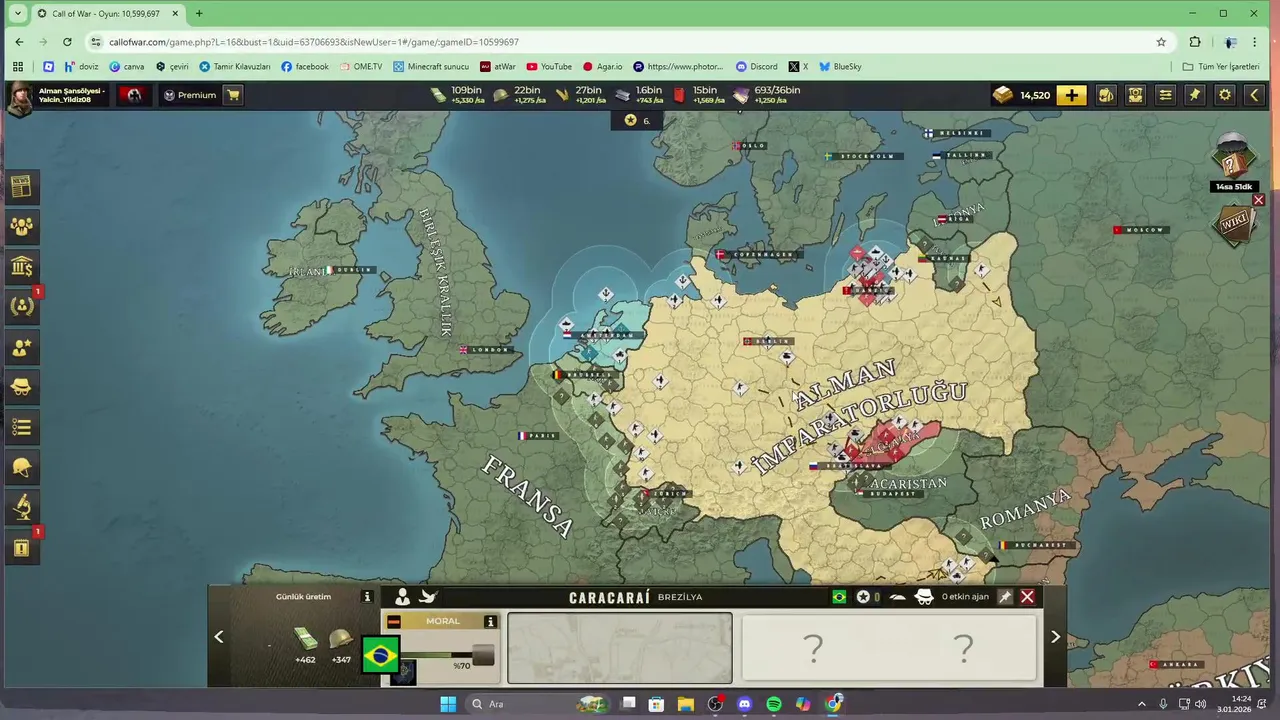Open the medal achievements icon in top bar

click(x=1136, y=95)
